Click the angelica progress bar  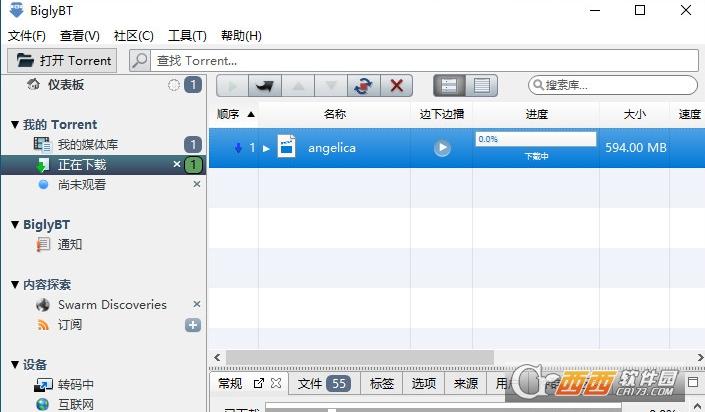[536, 139]
